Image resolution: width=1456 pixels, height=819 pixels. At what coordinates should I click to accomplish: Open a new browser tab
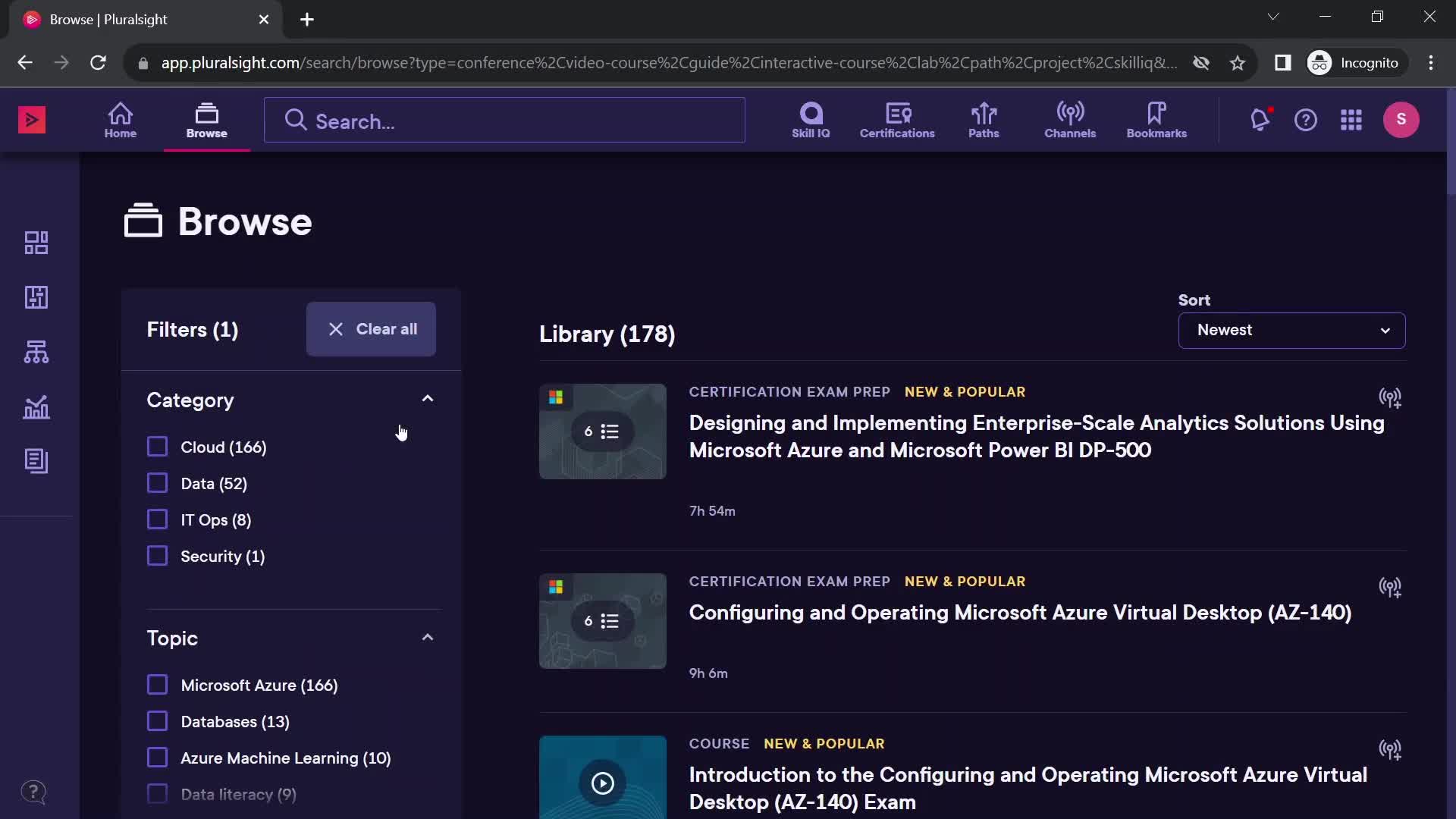click(x=307, y=20)
